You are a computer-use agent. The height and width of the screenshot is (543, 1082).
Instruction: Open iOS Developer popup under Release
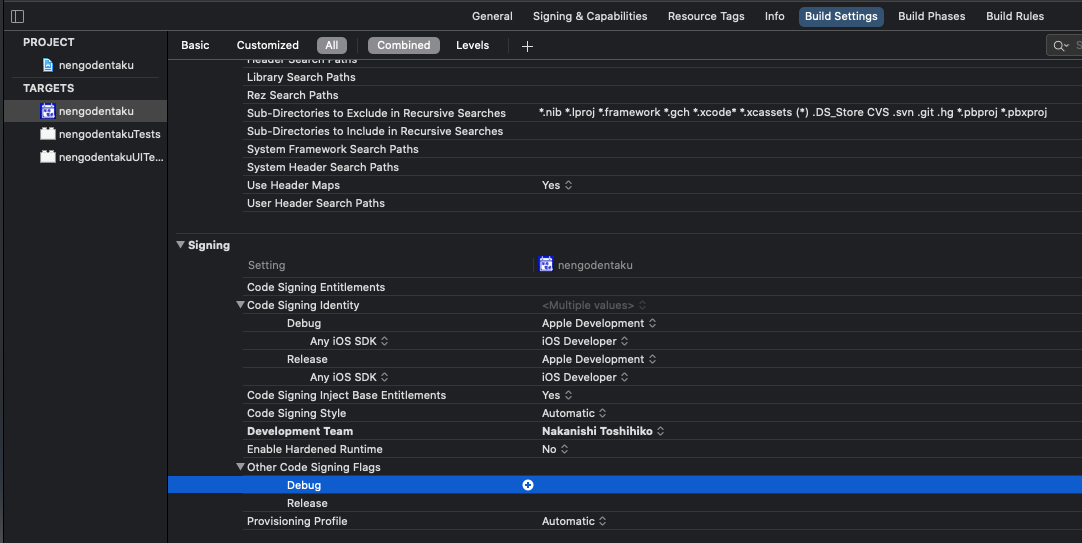pyautogui.click(x=585, y=377)
